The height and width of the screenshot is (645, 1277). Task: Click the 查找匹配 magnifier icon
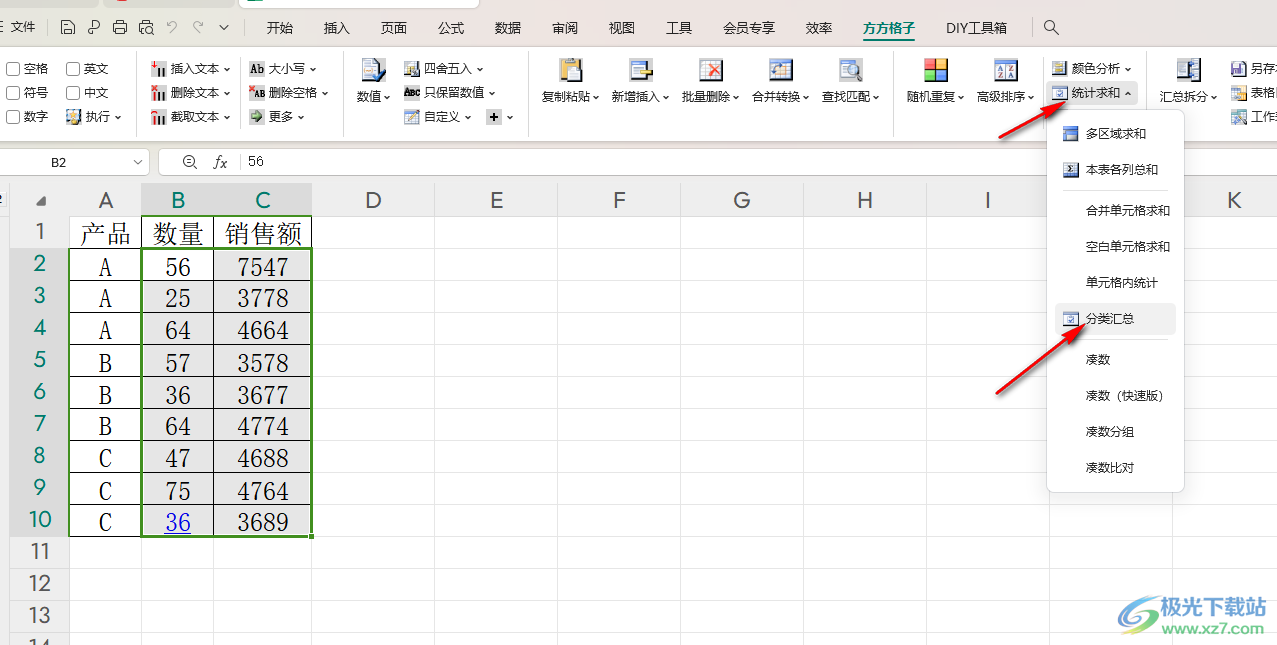tap(850, 71)
